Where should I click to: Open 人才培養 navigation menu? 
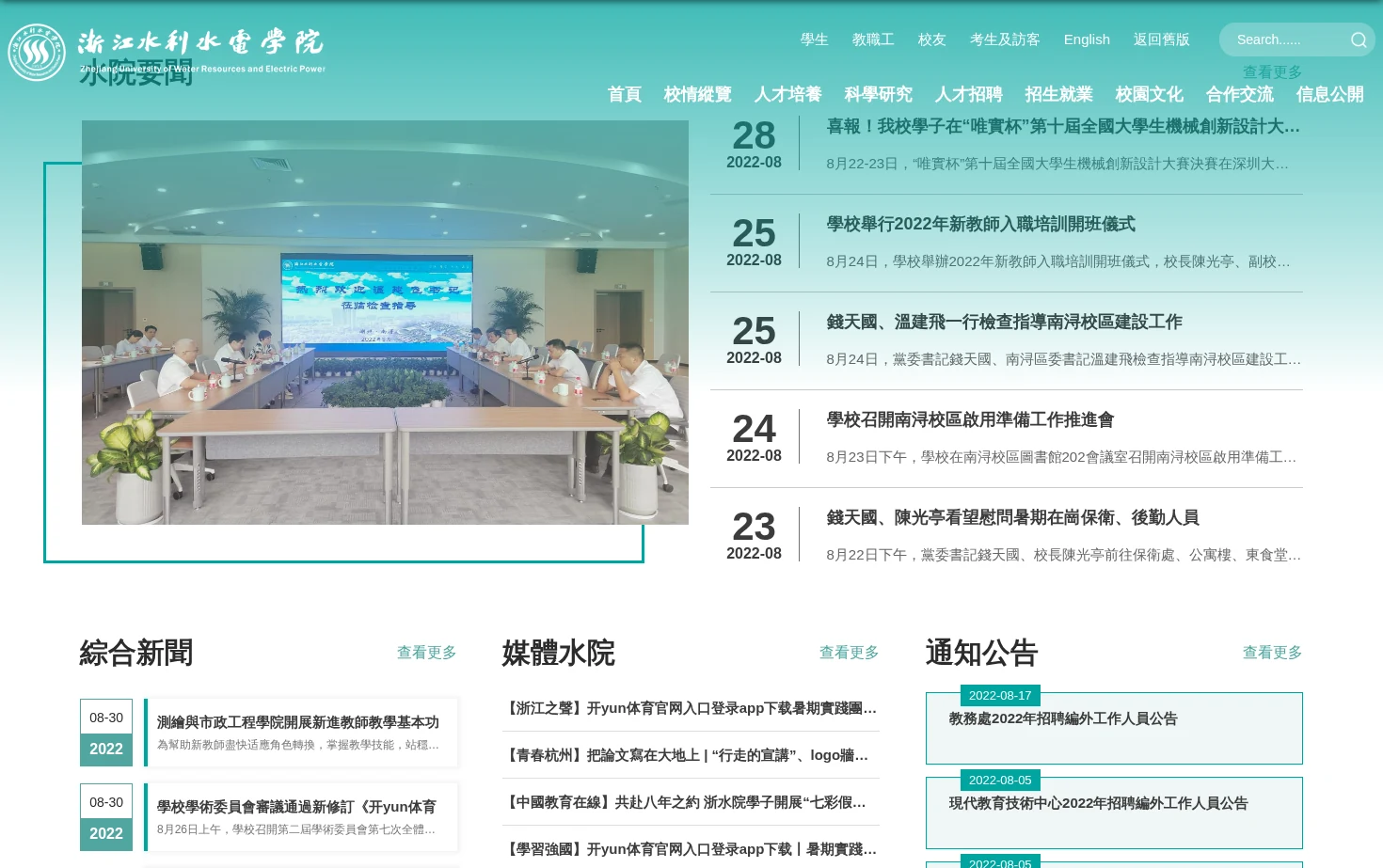coord(787,94)
